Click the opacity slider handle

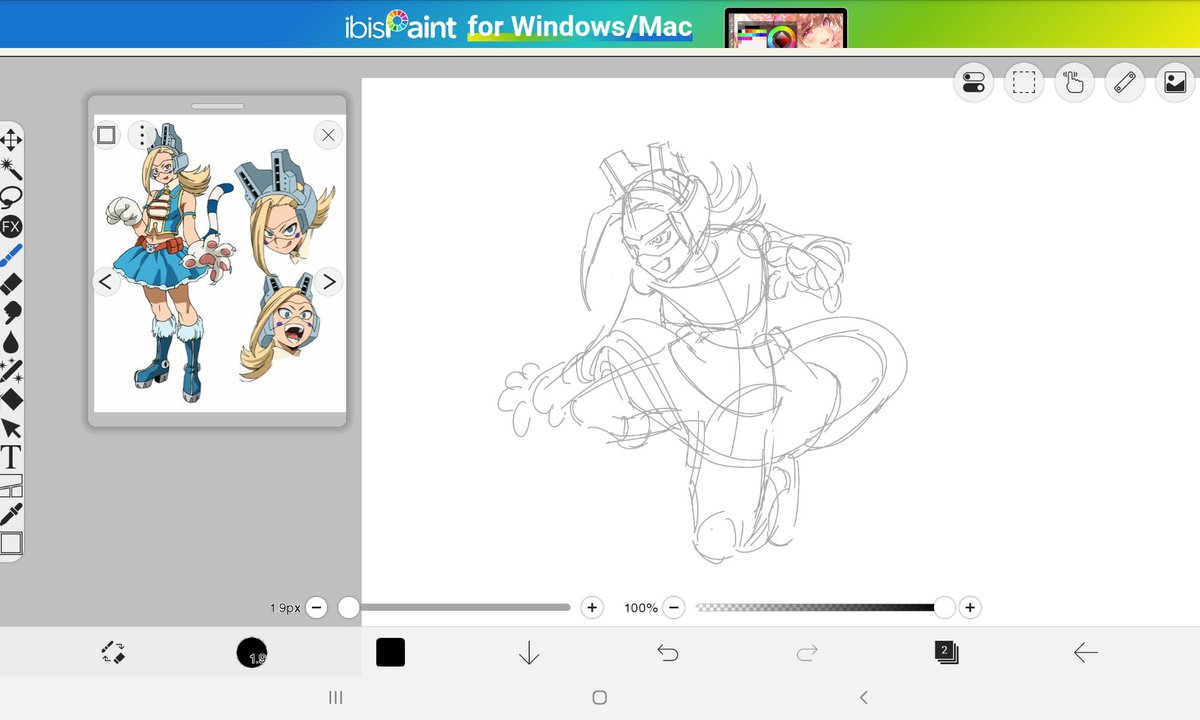pos(944,607)
